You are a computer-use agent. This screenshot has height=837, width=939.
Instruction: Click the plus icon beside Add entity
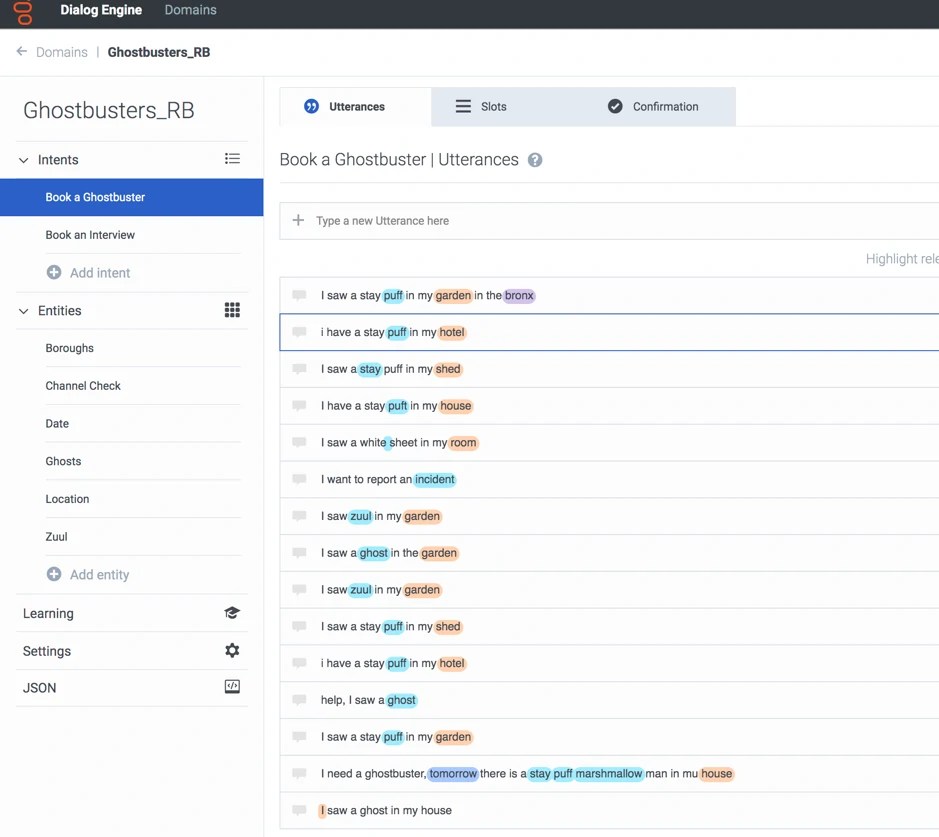pyautogui.click(x=54, y=574)
